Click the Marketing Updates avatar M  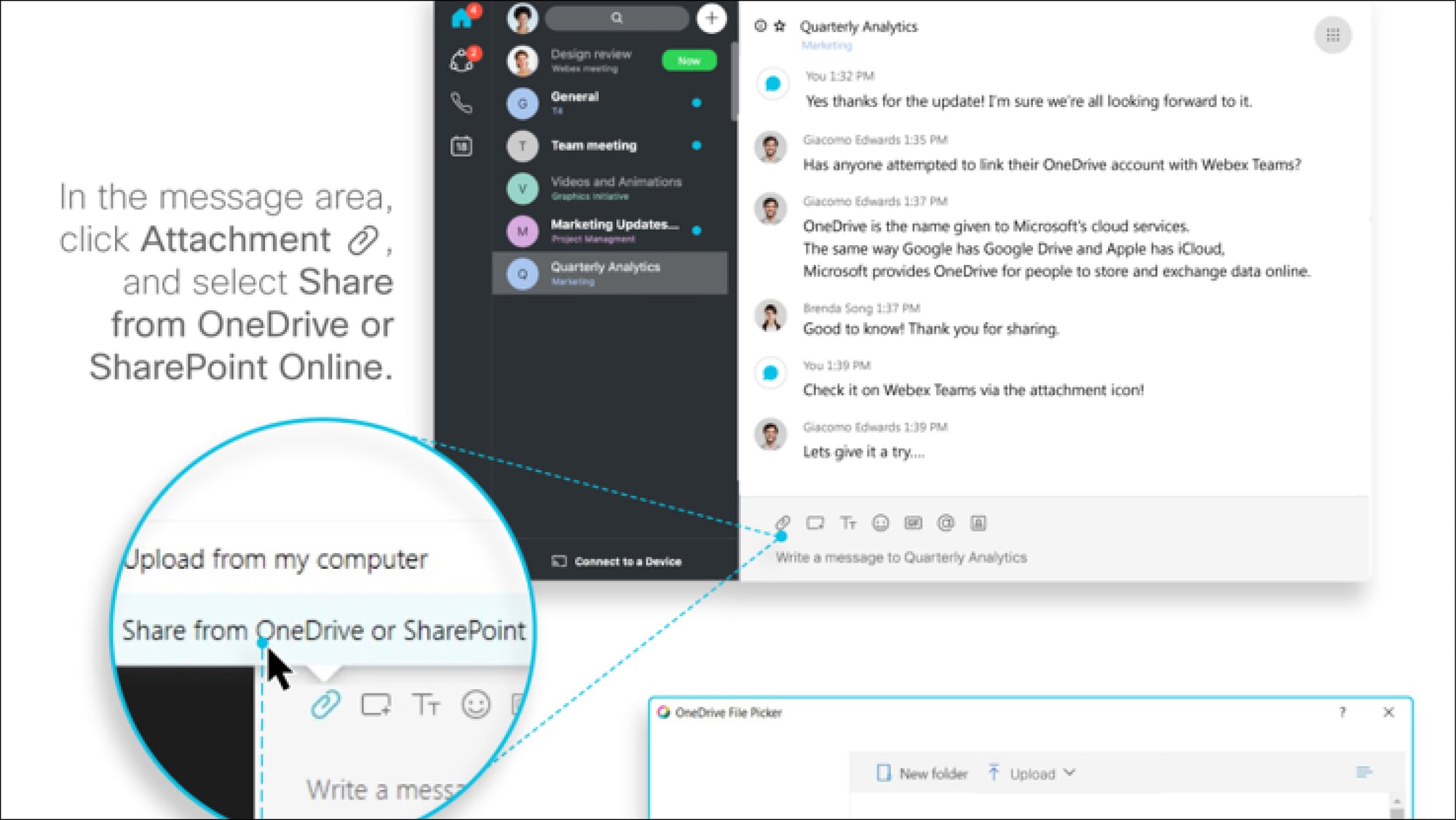(x=522, y=231)
